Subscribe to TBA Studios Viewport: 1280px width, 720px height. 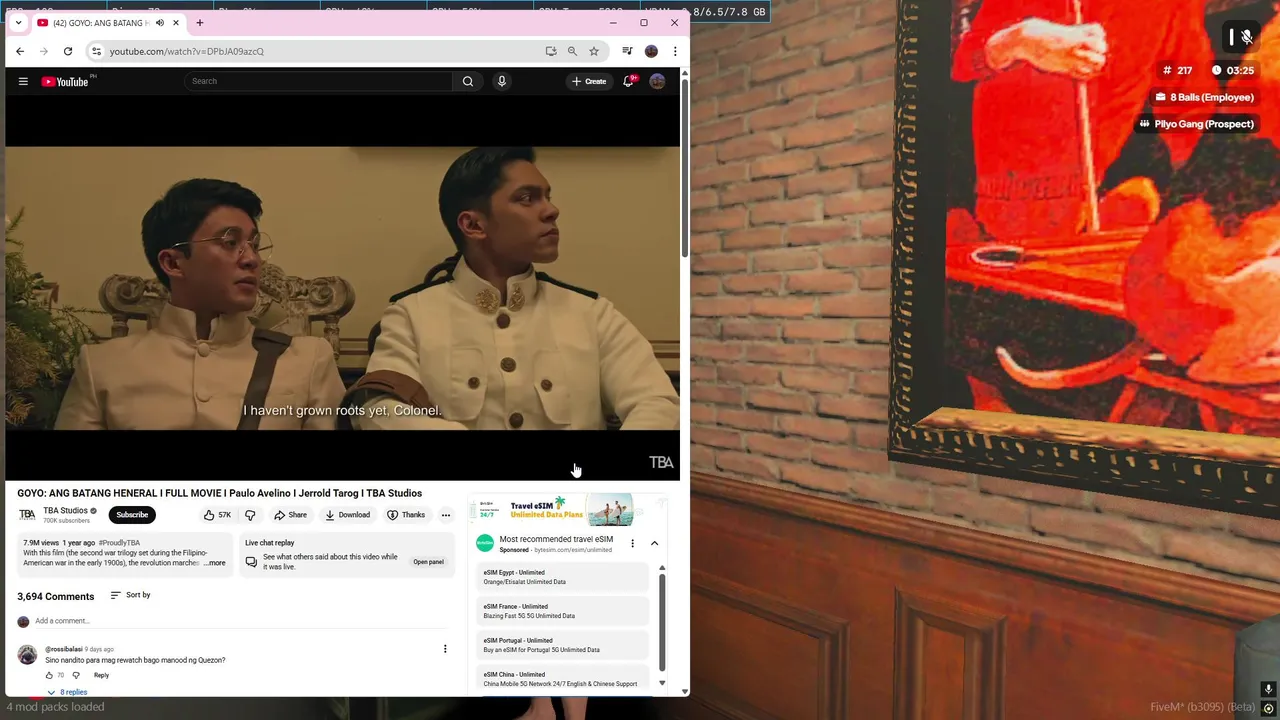click(x=132, y=515)
